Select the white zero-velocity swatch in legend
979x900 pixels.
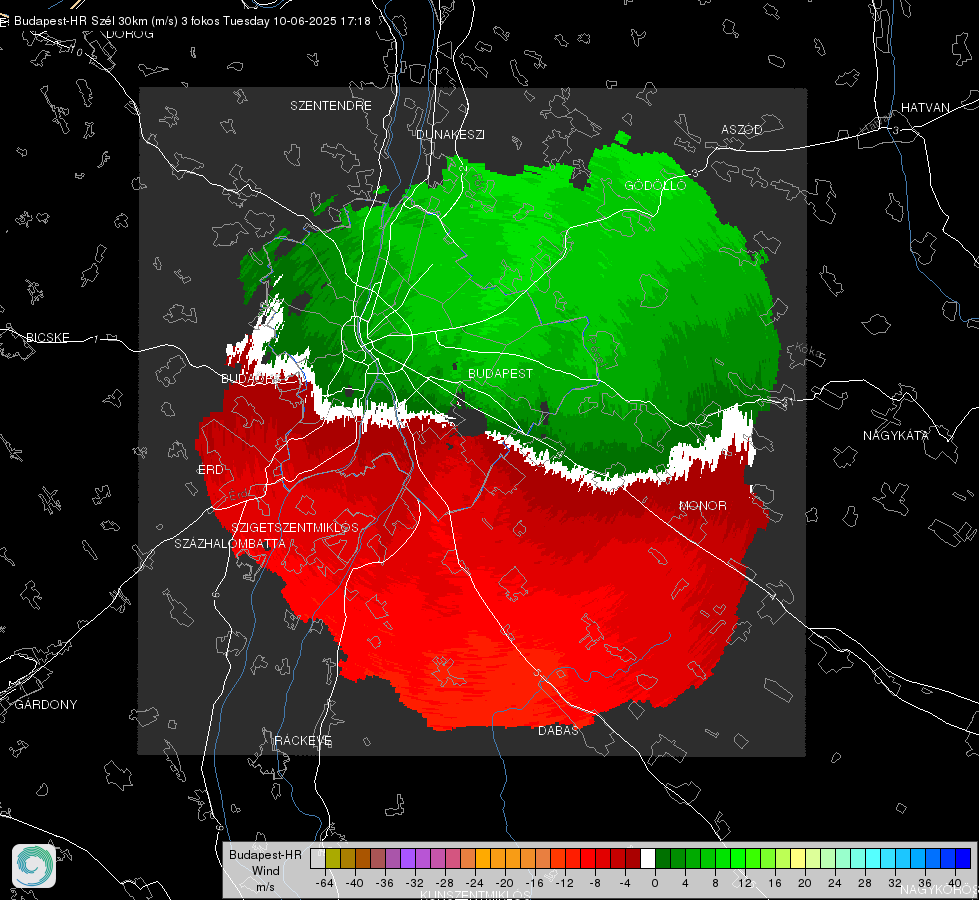[x=648, y=858]
